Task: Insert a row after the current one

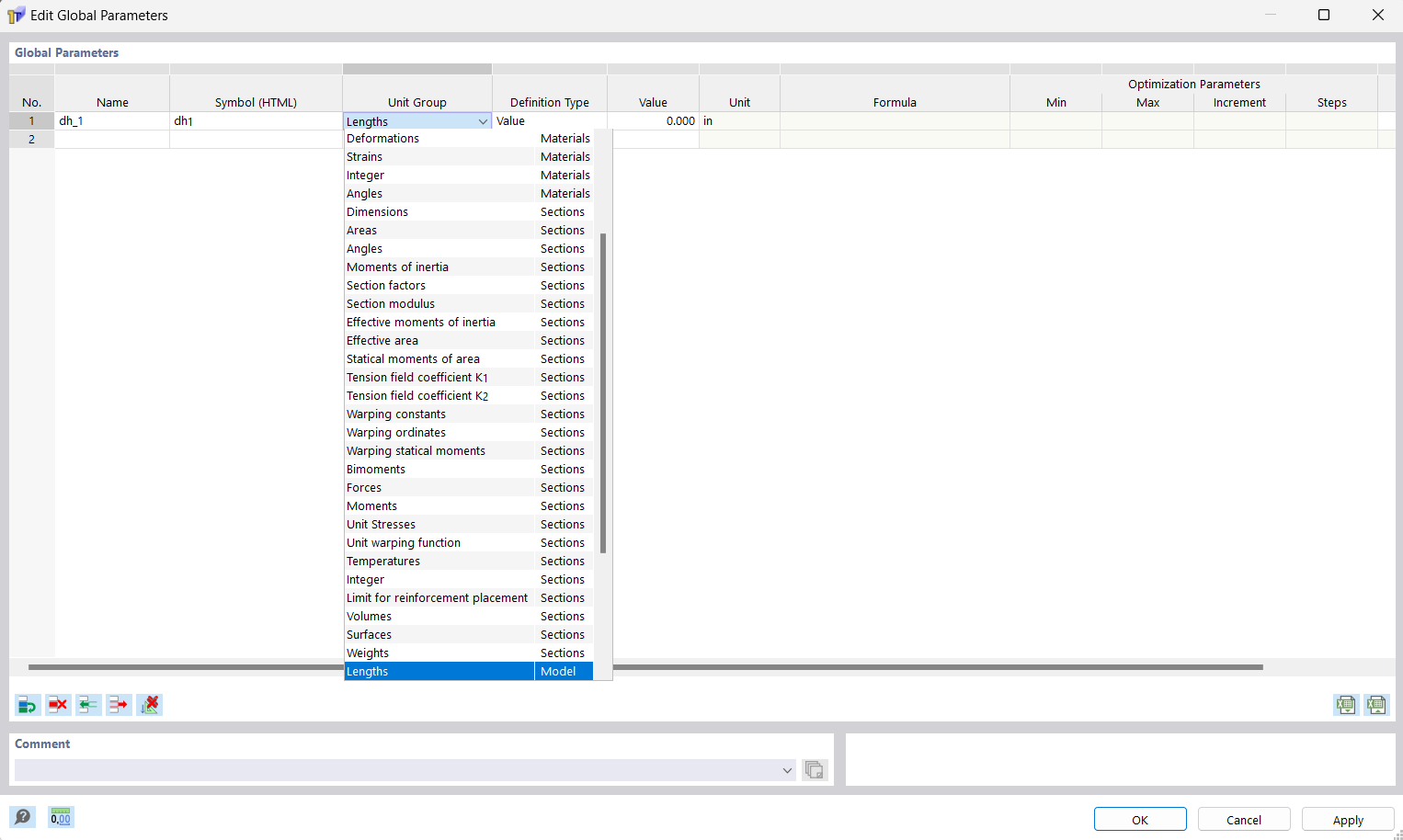Action: click(x=119, y=704)
